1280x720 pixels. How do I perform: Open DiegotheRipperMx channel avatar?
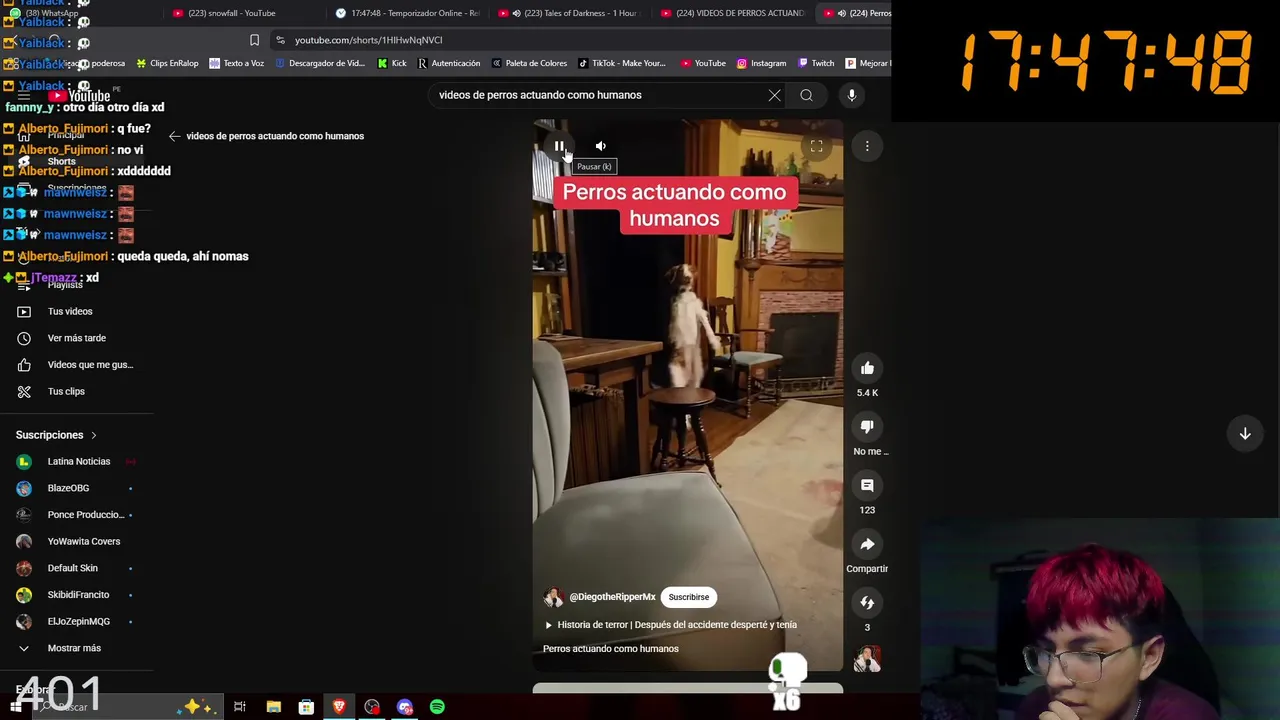click(x=553, y=597)
